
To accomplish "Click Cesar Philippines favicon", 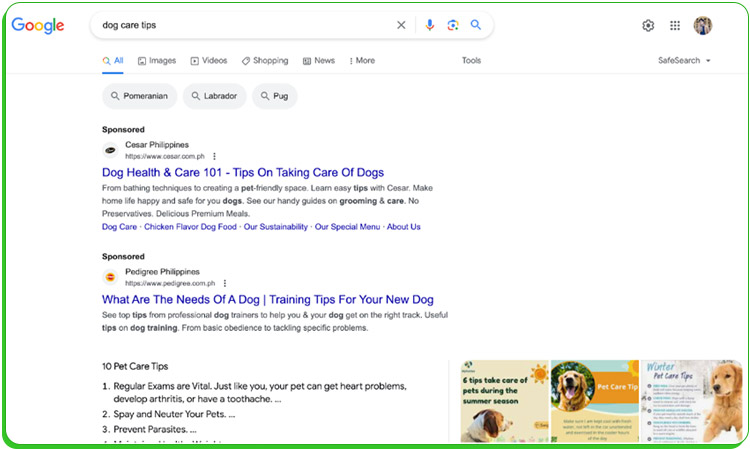I will pos(110,150).
